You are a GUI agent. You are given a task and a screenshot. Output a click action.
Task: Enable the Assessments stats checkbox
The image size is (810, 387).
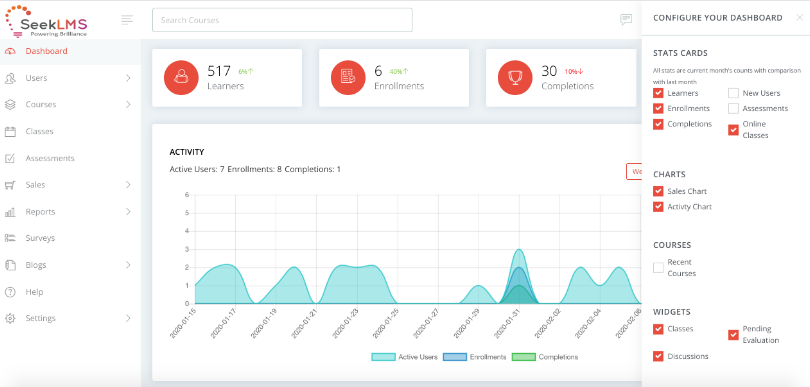tap(734, 109)
